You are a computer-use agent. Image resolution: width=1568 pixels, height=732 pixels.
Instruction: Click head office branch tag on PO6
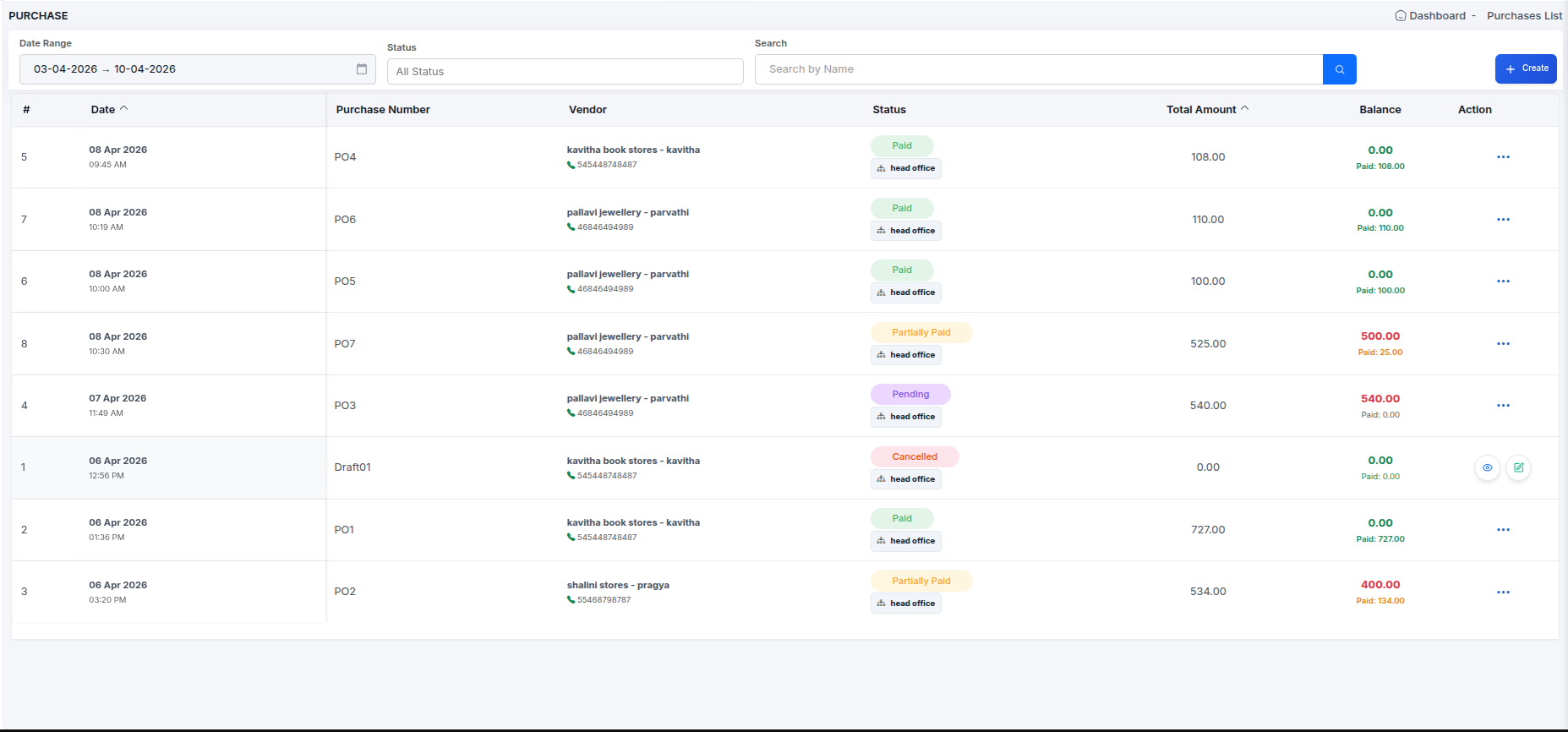tap(905, 231)
